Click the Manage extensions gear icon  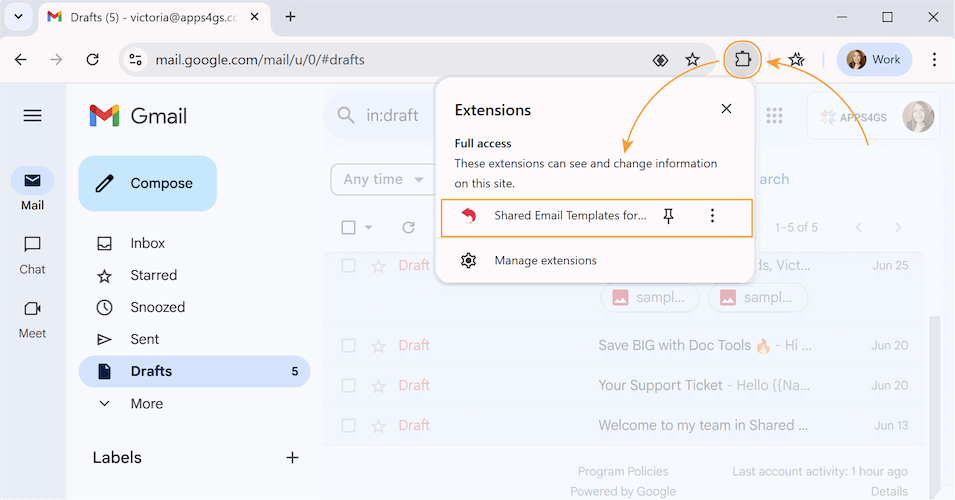pyautogui.click(x=468, y=261)
